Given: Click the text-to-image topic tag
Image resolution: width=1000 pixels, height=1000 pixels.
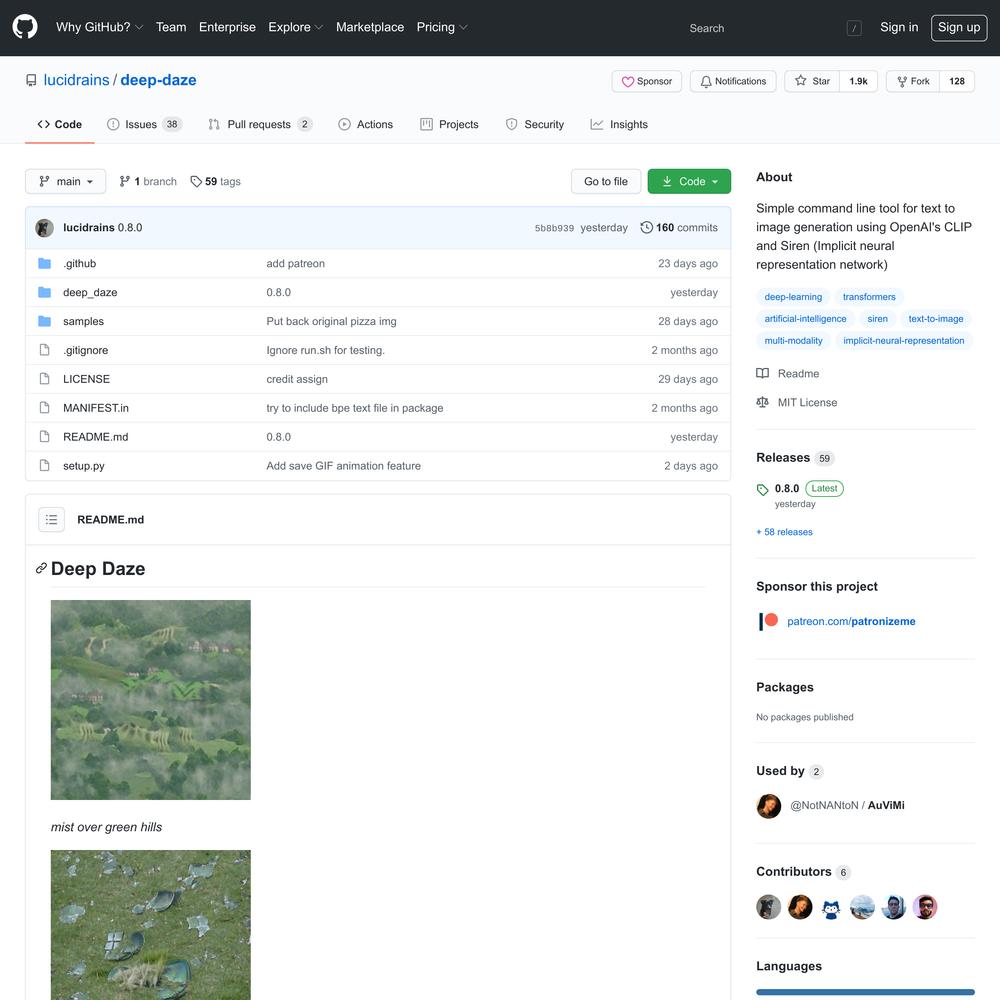Looking at the screenshot, I should 936,319.
